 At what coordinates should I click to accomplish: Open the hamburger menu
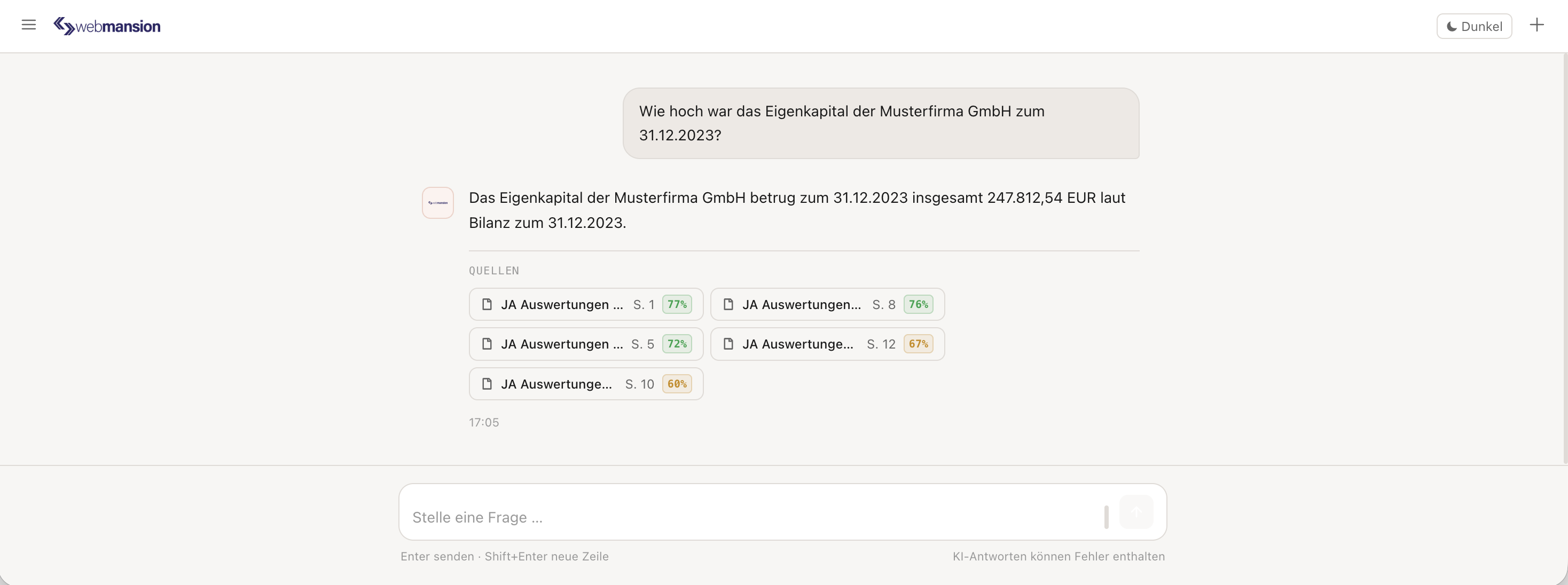click(29, 25)
